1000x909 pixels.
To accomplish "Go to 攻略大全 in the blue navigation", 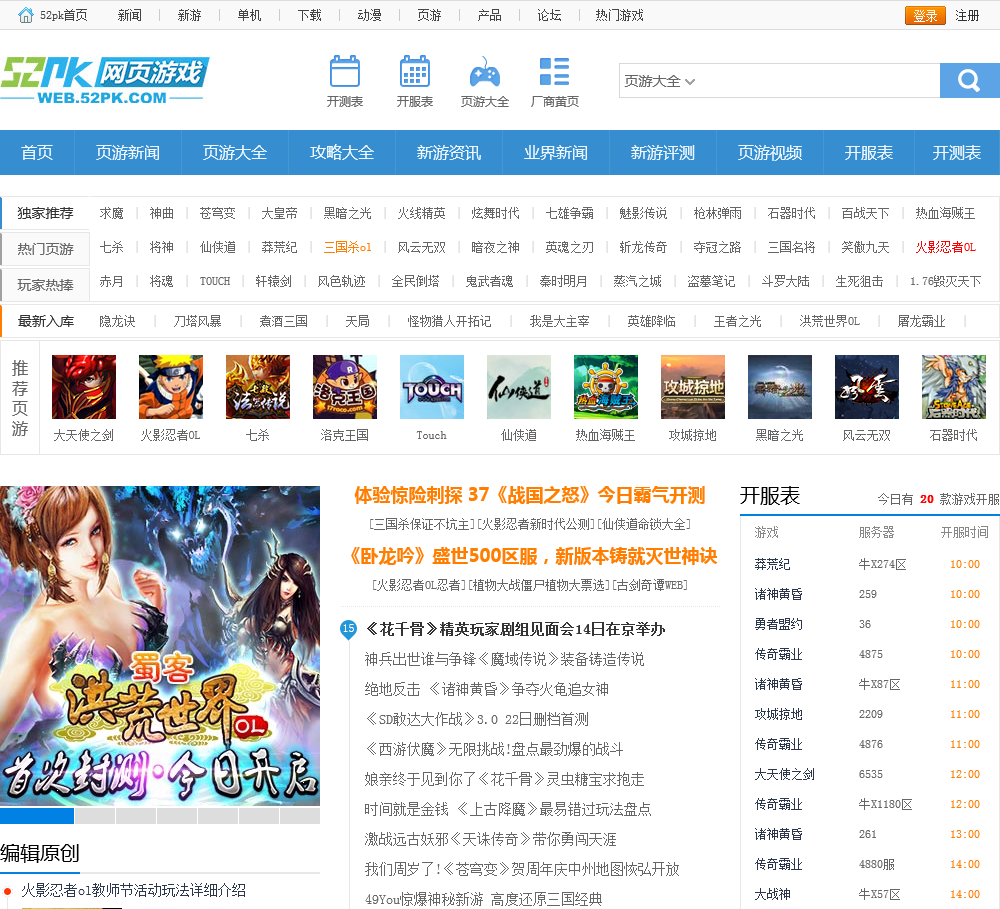I will pos(342,152).
